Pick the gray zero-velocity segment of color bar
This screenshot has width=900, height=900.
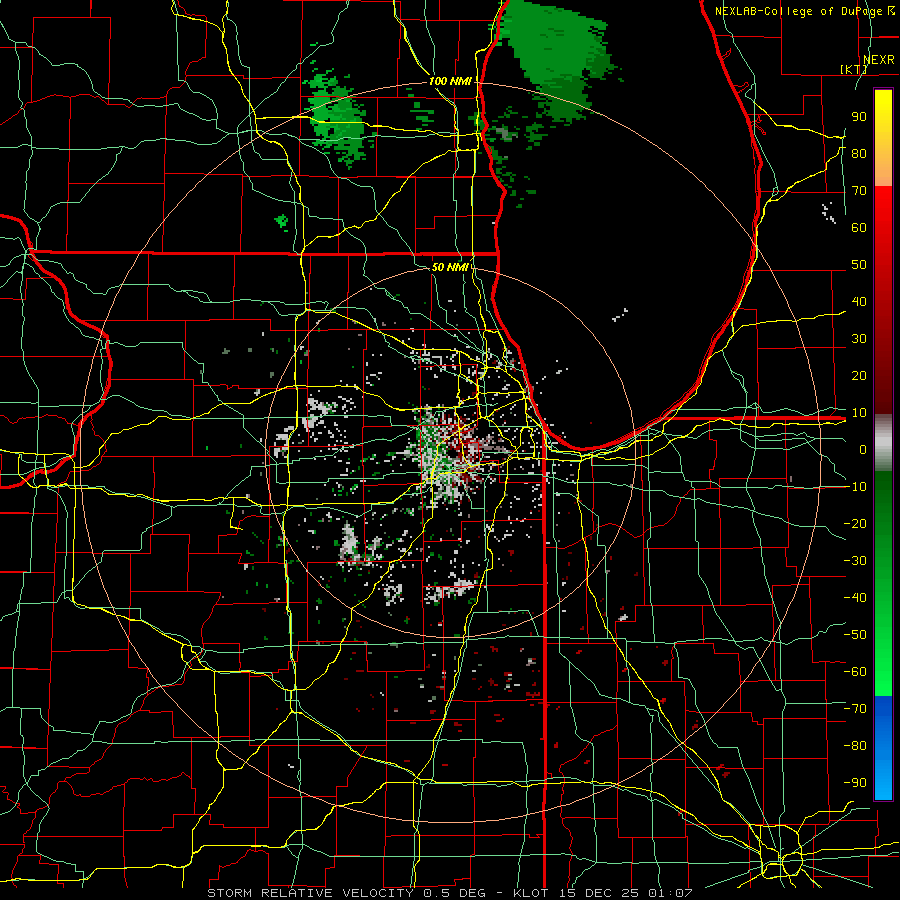tap(883, 443)
